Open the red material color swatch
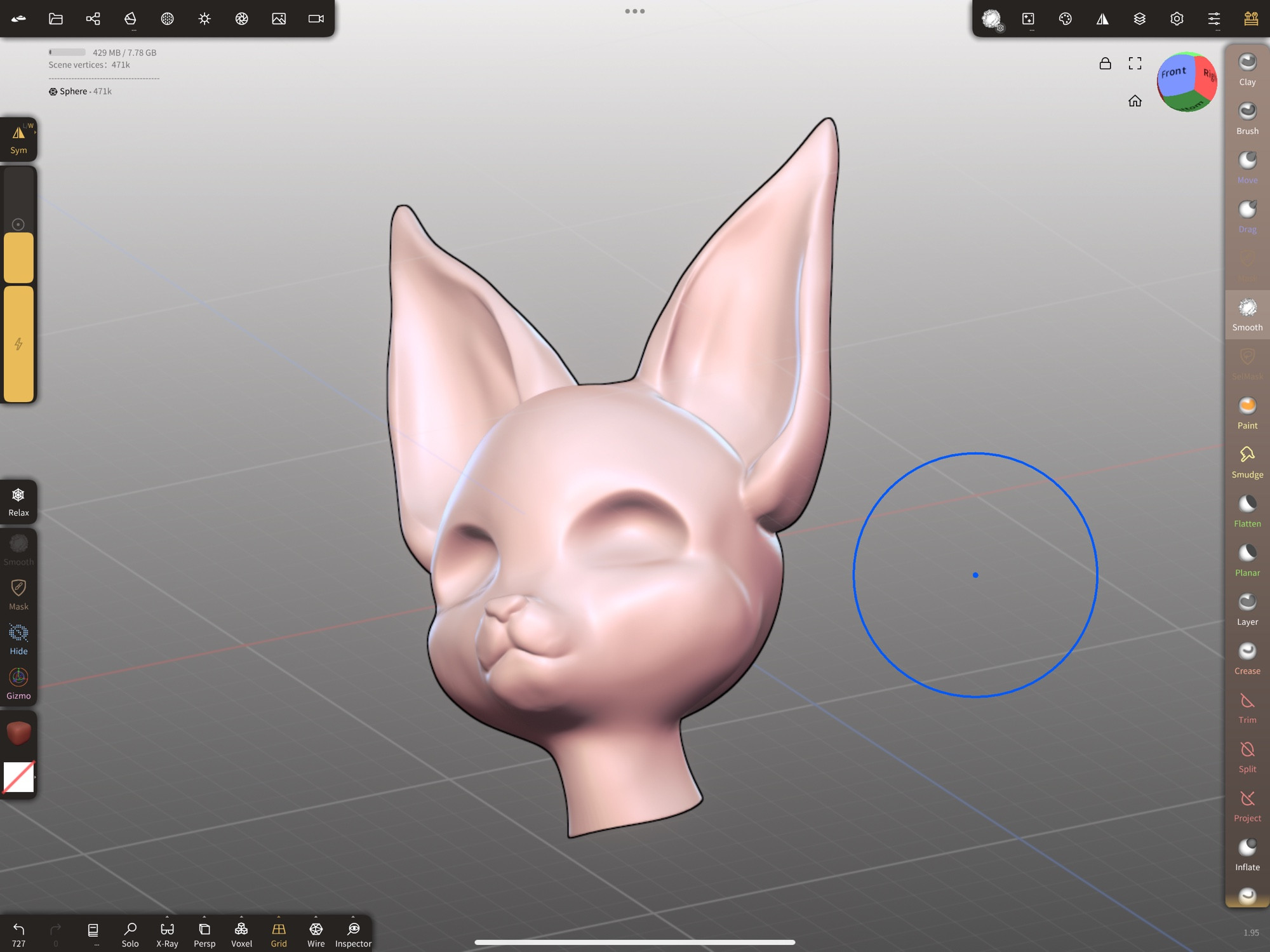The height and width of the screenshot is (952, 1270). [x=18, y=732]
